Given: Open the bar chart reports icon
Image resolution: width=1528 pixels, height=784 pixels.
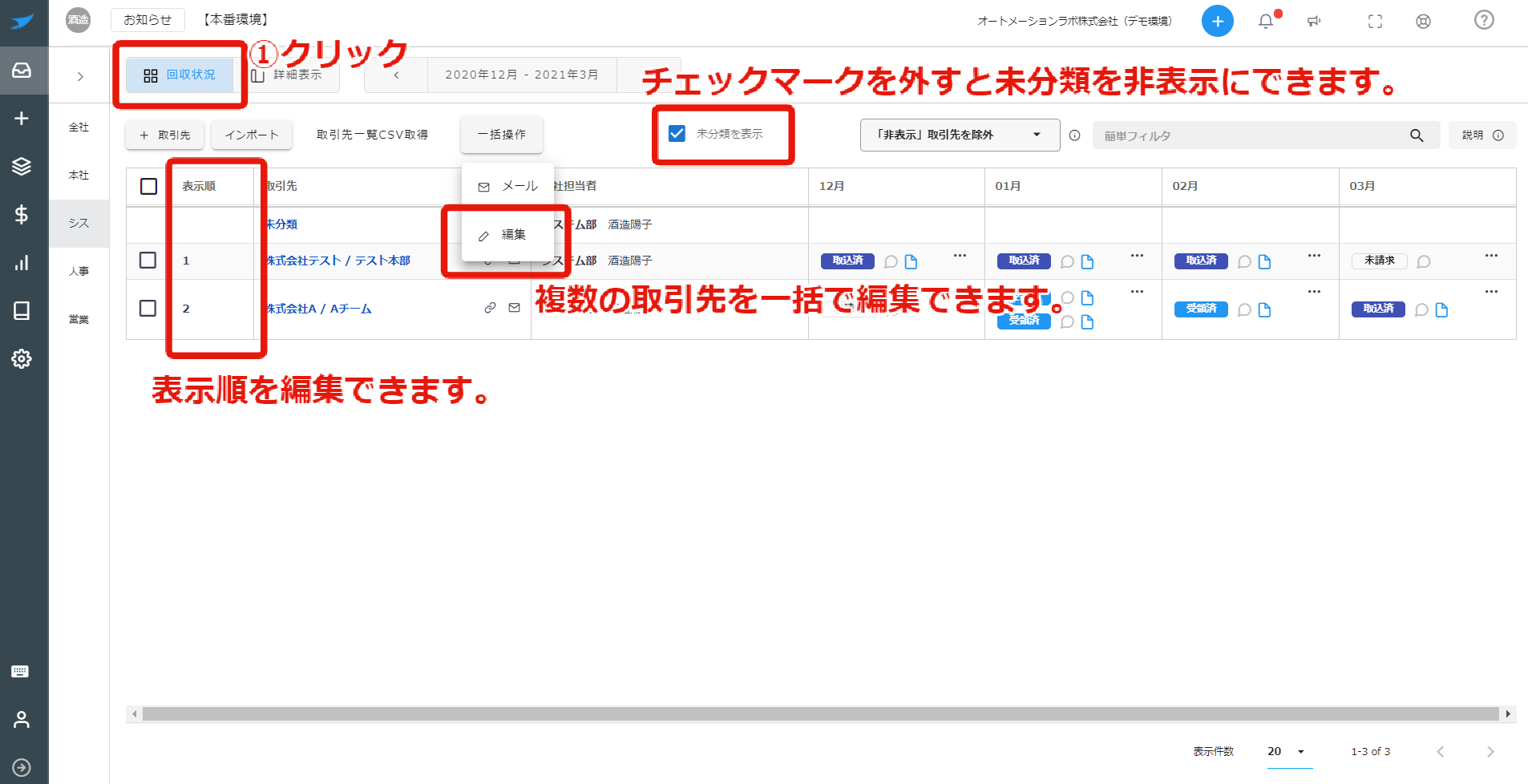Looking at the screenshot, I should click(x=22, y=263).
